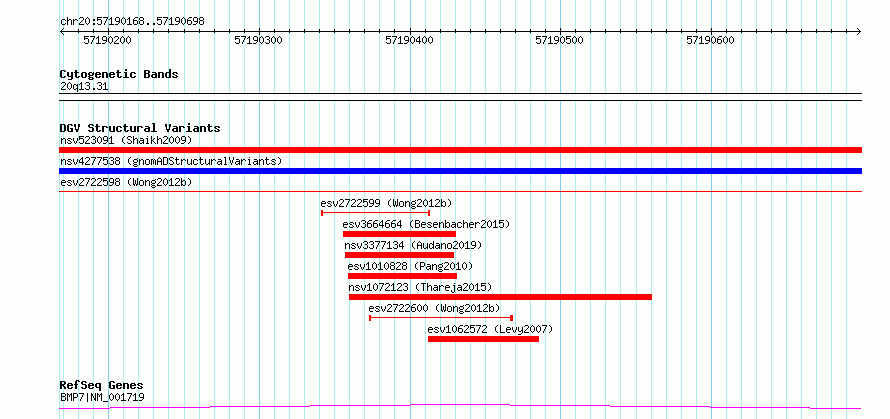Open variant label nsv523091 (Shaikh2009)

pyautogui.click(x=127, y=140)
